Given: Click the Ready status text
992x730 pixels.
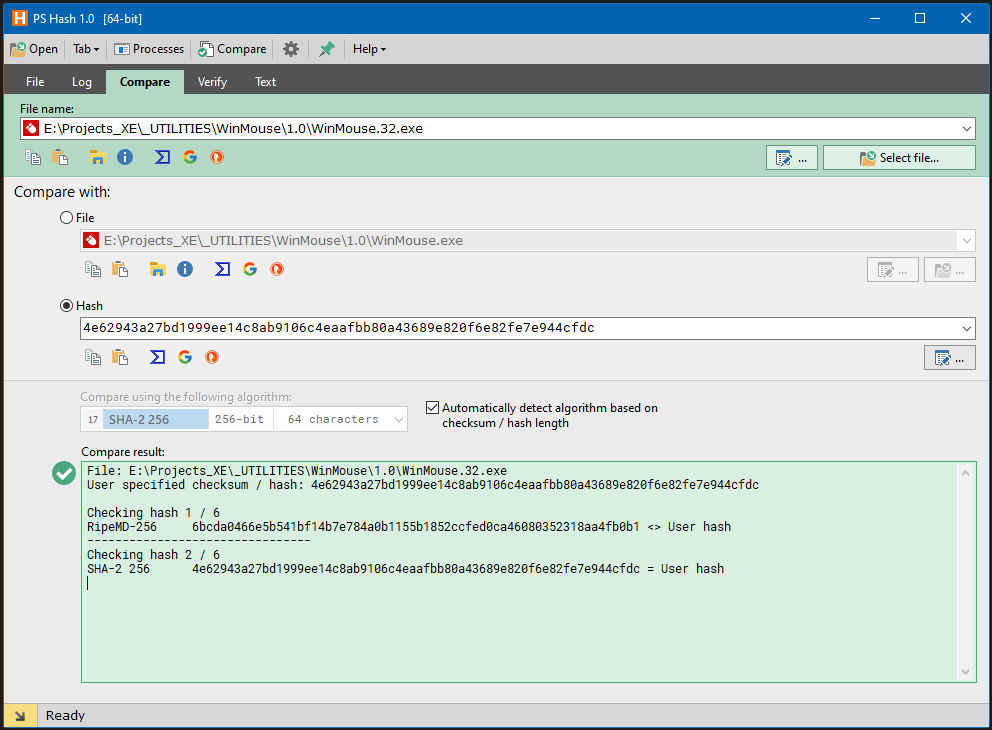Looking at the screenshot, I should tap(65, 715).
